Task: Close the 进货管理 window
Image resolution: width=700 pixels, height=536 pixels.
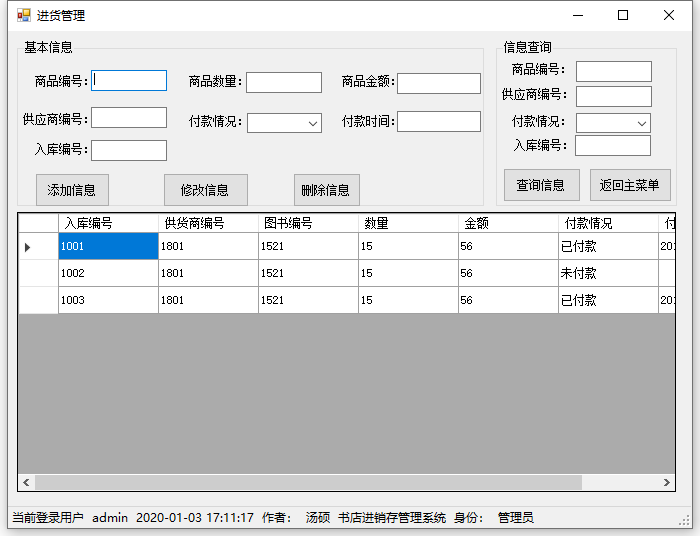Action: click(x=669, y=16)
